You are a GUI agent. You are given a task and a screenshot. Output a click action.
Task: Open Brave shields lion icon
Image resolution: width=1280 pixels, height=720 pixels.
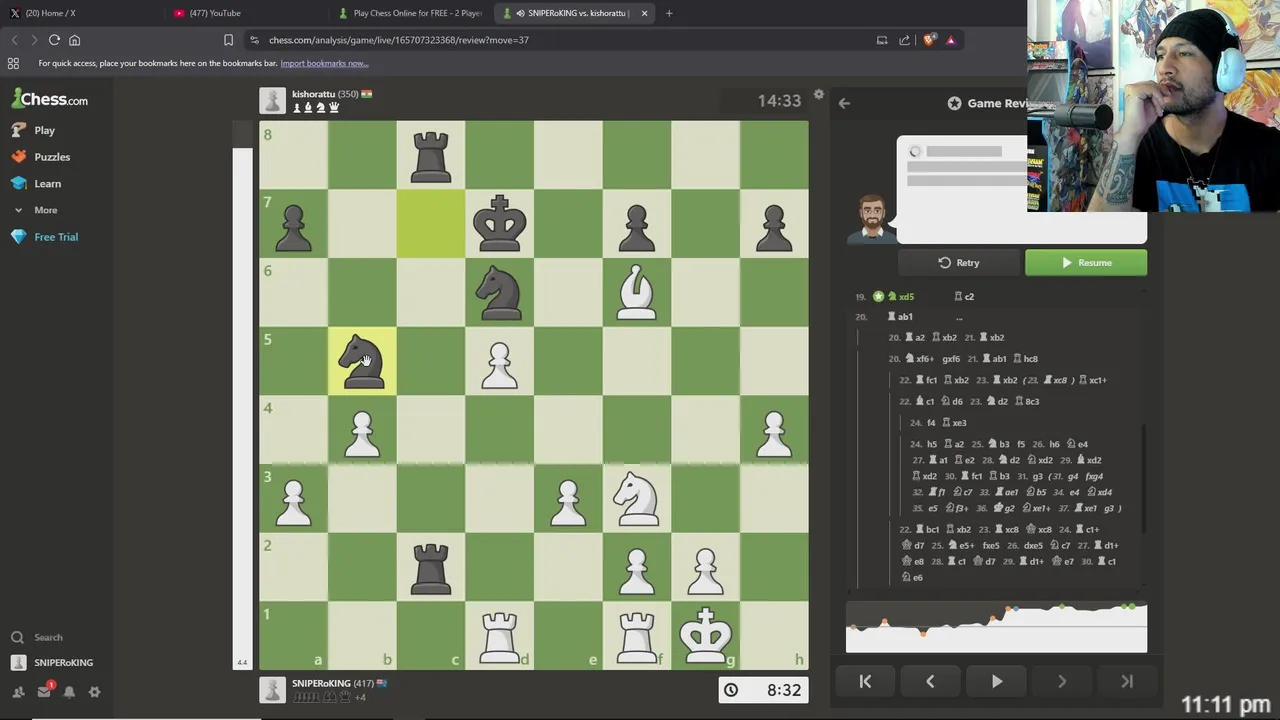pyautogui.click(x=929, y=40)
